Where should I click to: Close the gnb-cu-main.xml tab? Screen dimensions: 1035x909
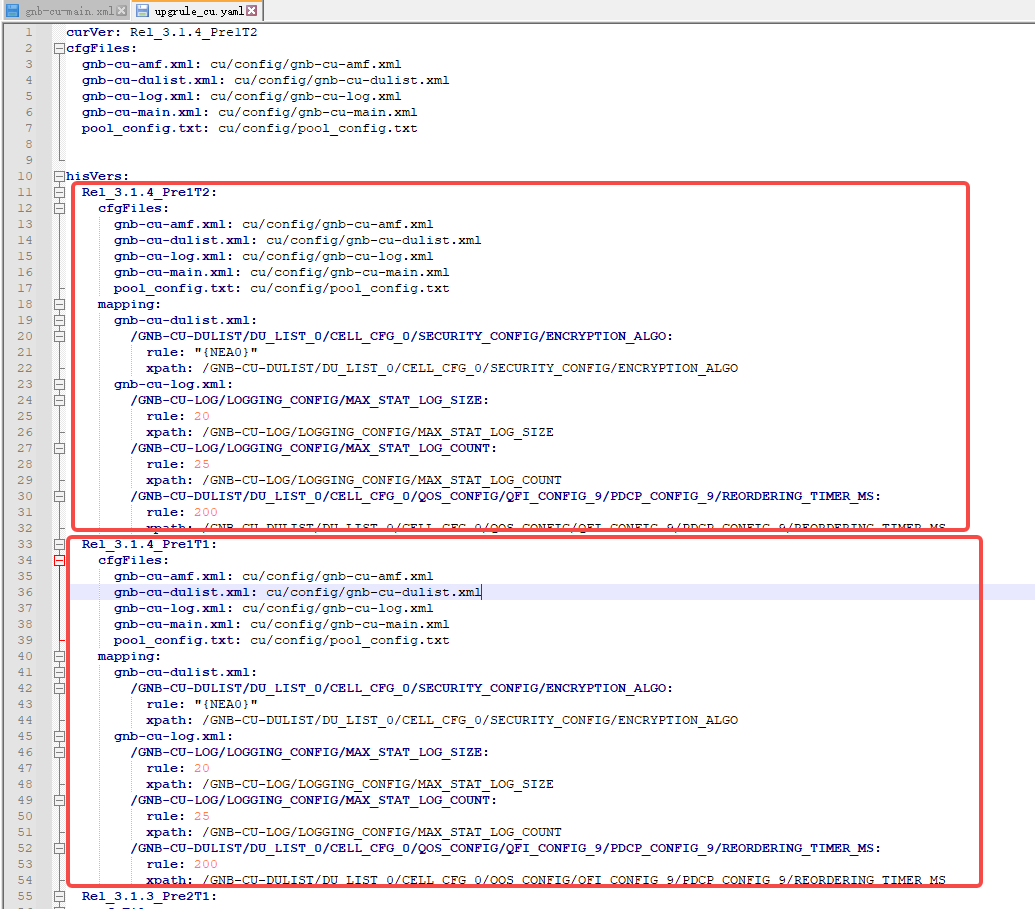[x=121, y=10]
